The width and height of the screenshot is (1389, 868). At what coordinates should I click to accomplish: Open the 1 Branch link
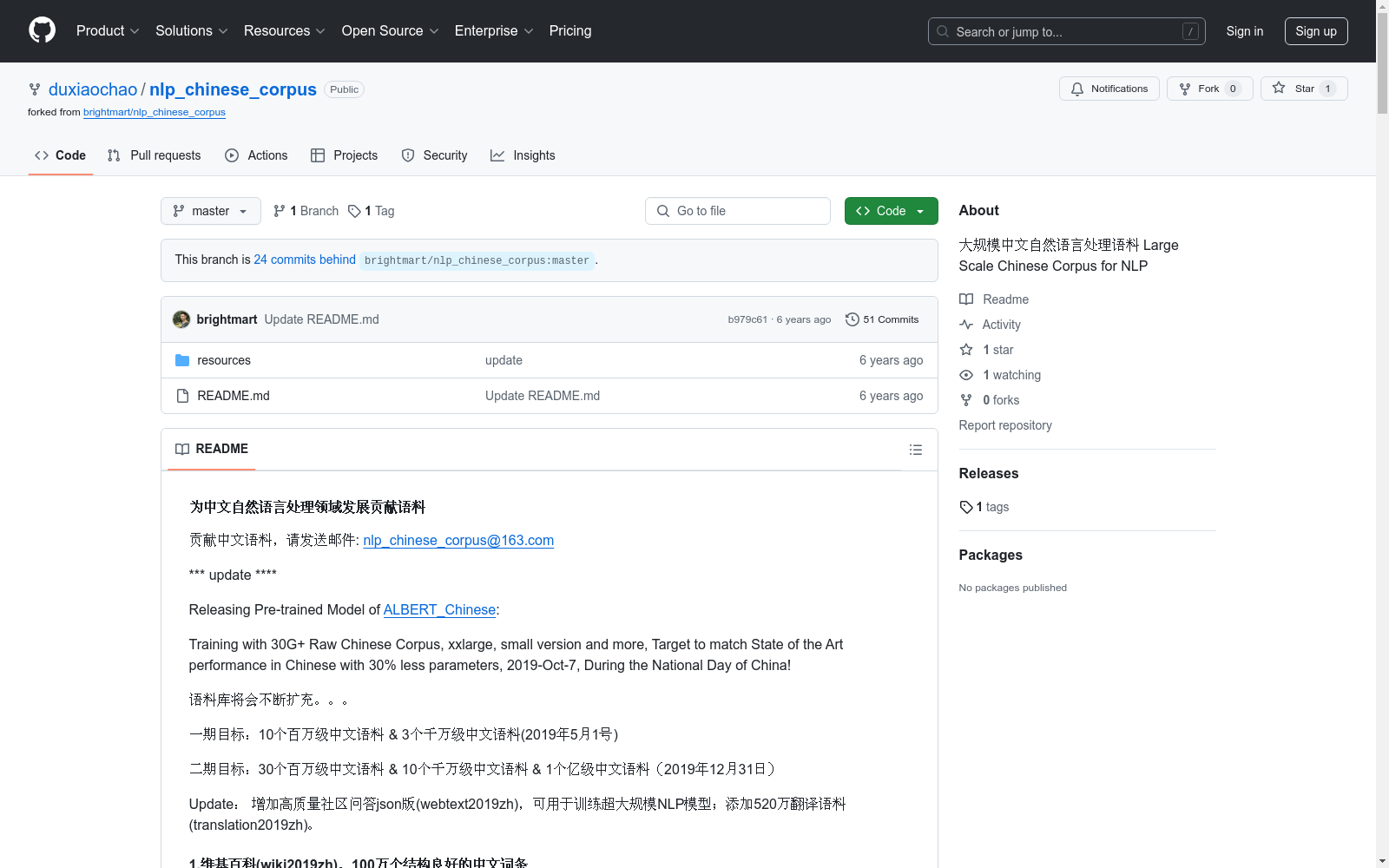pos(306,211)
